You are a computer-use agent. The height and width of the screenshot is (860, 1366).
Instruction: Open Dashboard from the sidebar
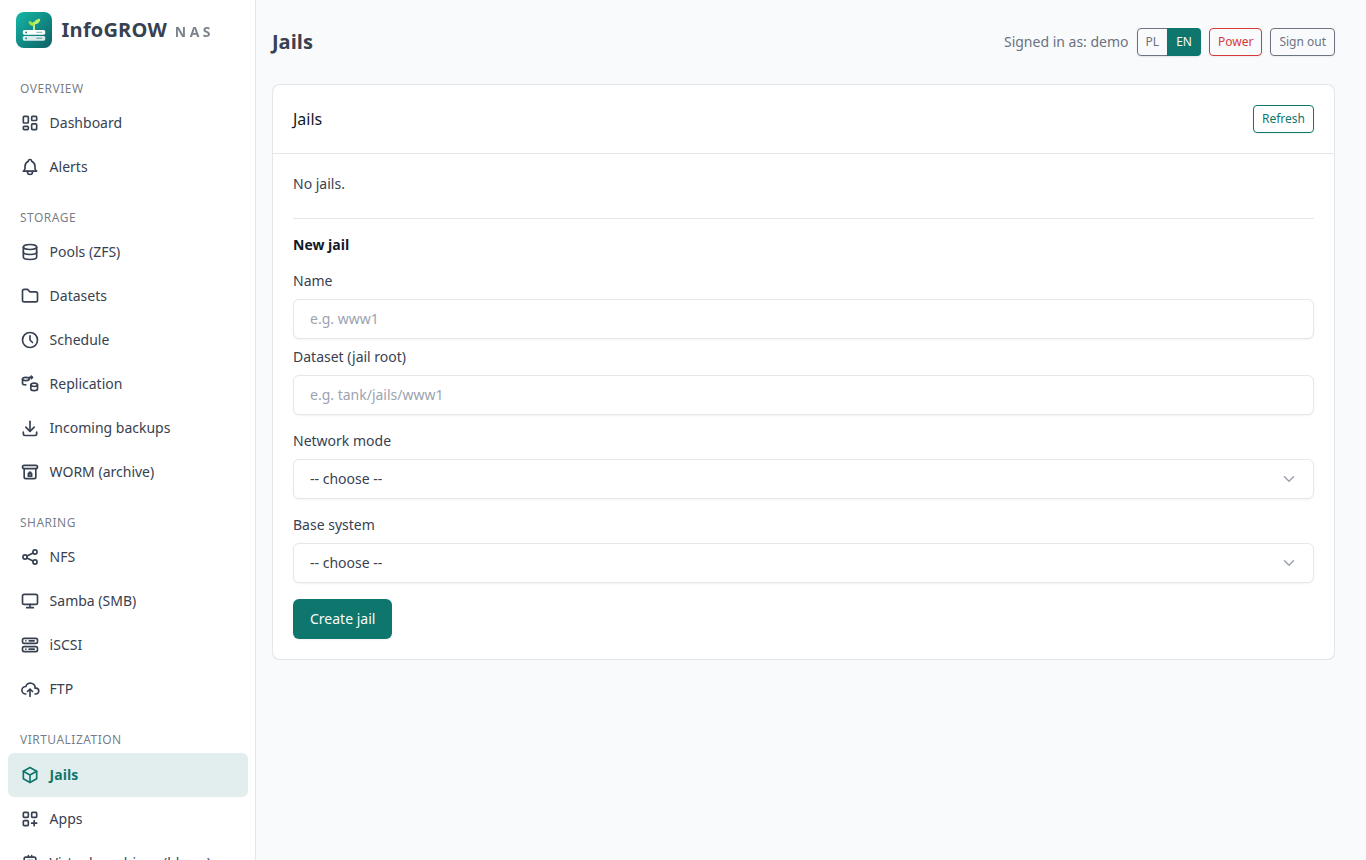click(x=128, y=123)
